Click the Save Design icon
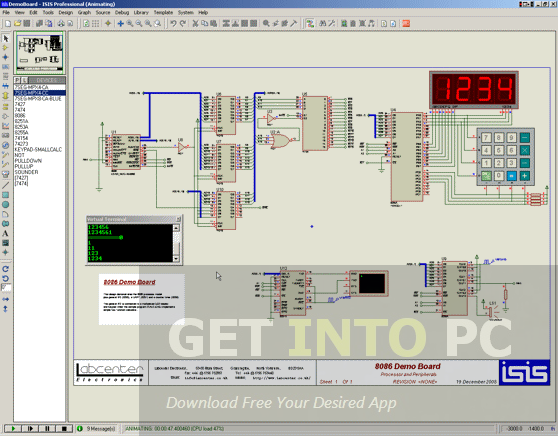The width and height of the screenshot is (558, 436). (27, 23)
